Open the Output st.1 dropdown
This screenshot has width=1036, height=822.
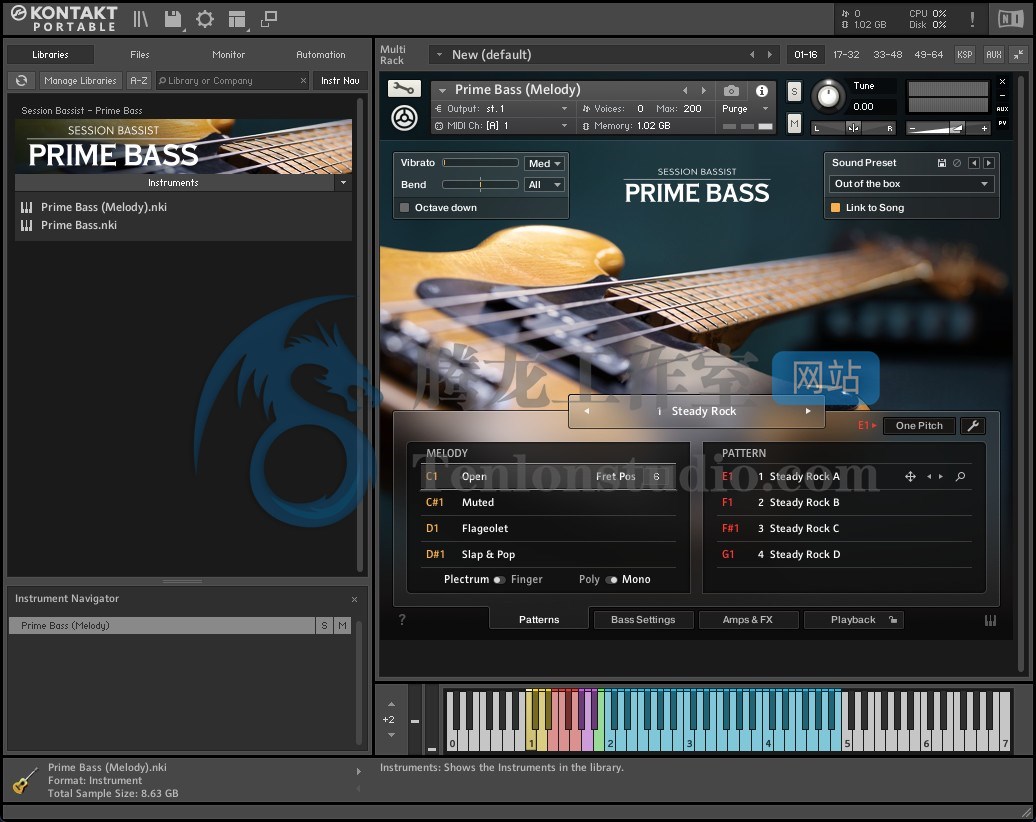502,108
